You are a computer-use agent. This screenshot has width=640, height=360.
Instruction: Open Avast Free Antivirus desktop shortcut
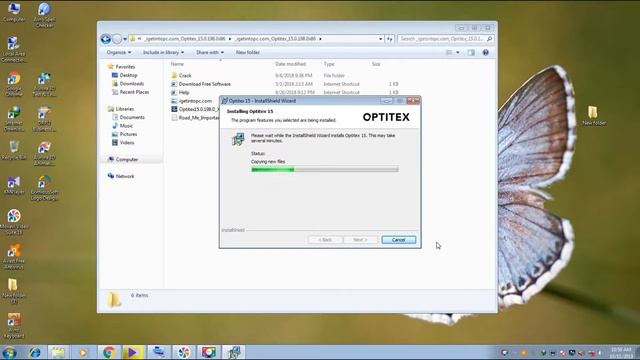[x=14, y=256]
